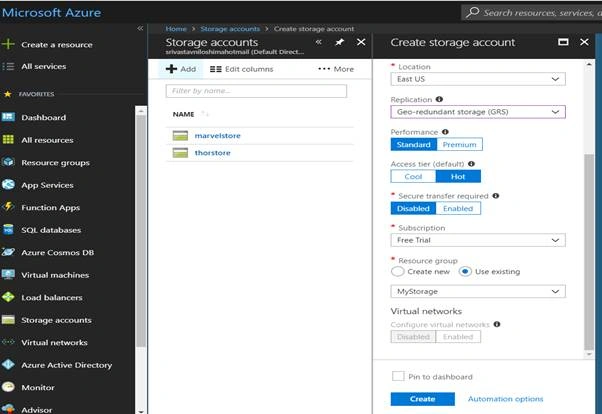Choose Use existing resource group radio
602x414 pixels.
[x=465, y=272]
